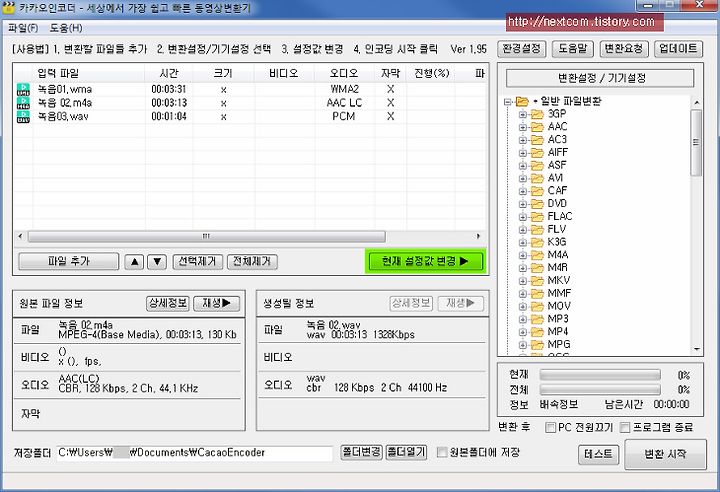The width and height of the screenshot is (720, 492).
Task: Expand the MOV tree node
Action: (x=523, y=306)
